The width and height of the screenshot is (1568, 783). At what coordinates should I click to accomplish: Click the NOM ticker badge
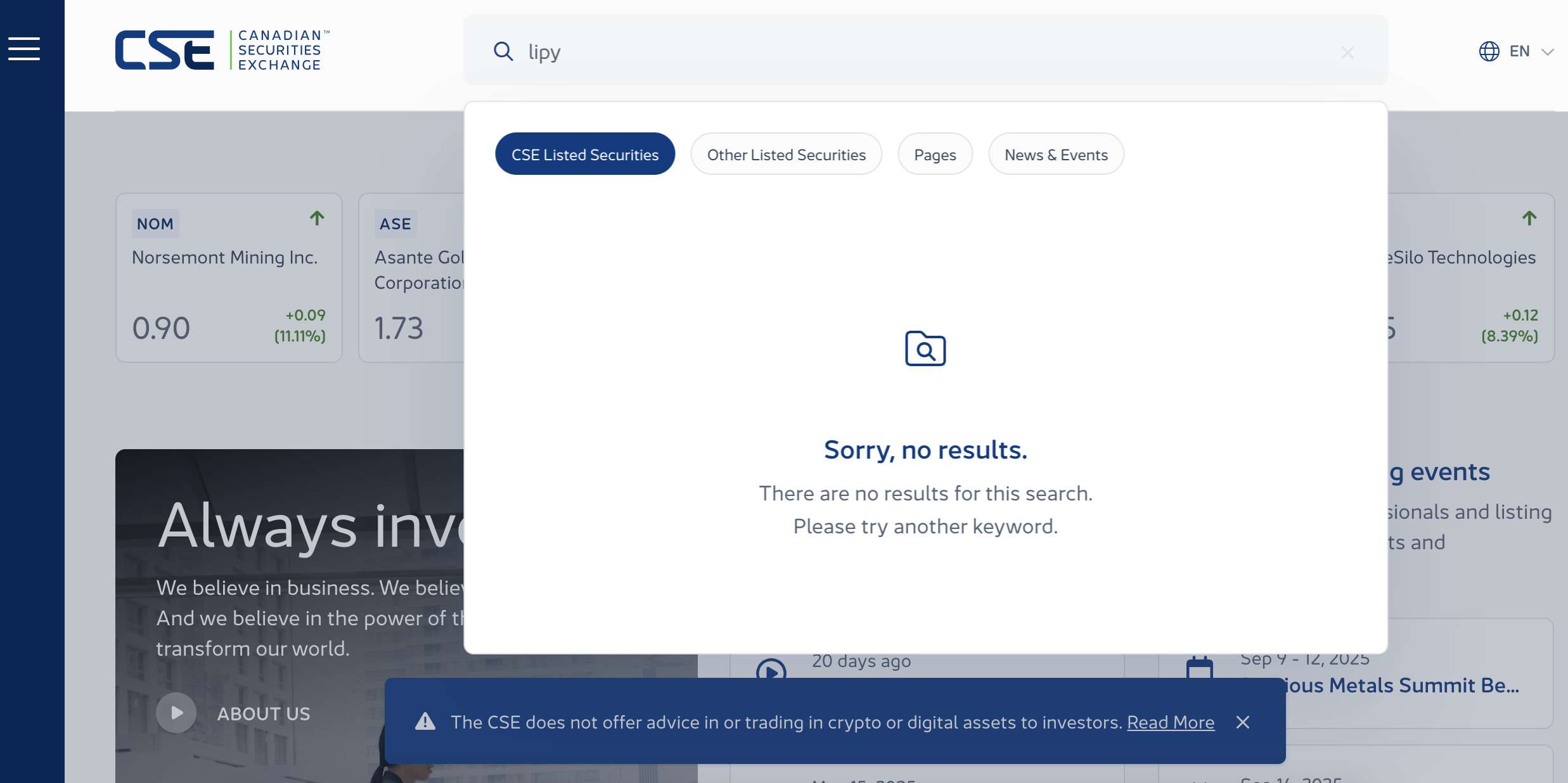pos(155,224)
